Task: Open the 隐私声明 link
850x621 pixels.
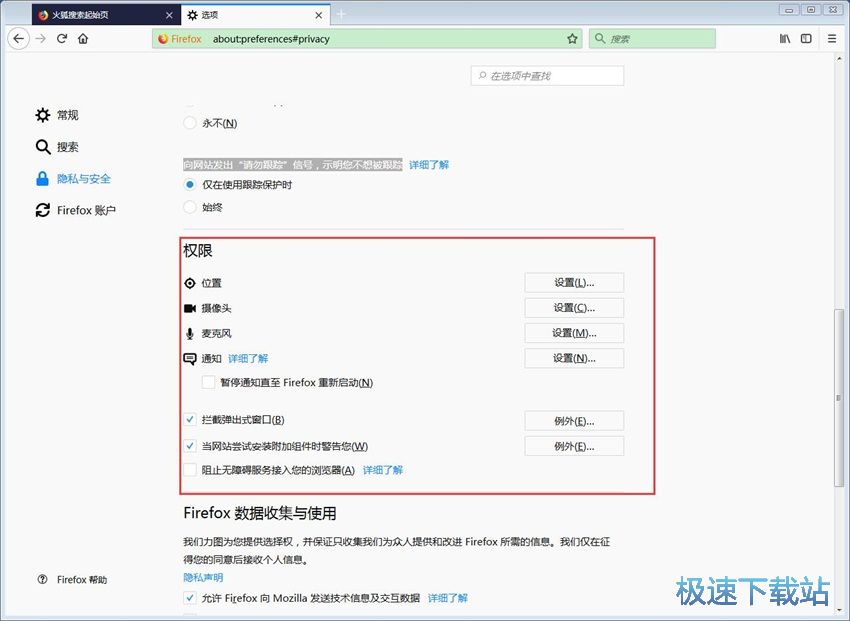Action: (x=203, y=578)
